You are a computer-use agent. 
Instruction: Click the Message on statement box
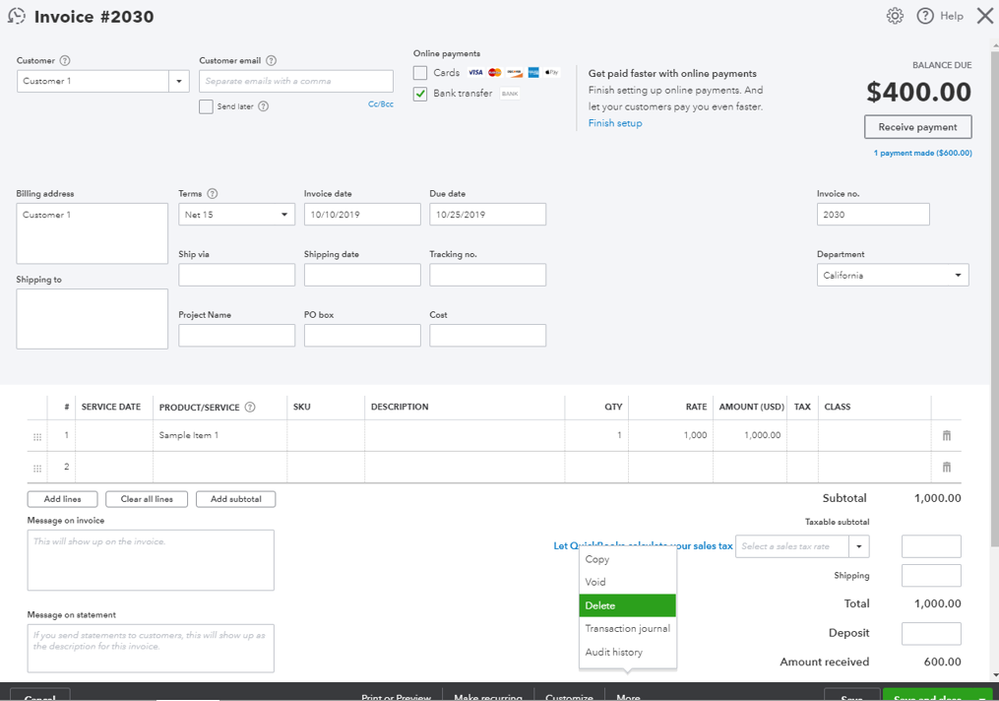click(150, 648)
